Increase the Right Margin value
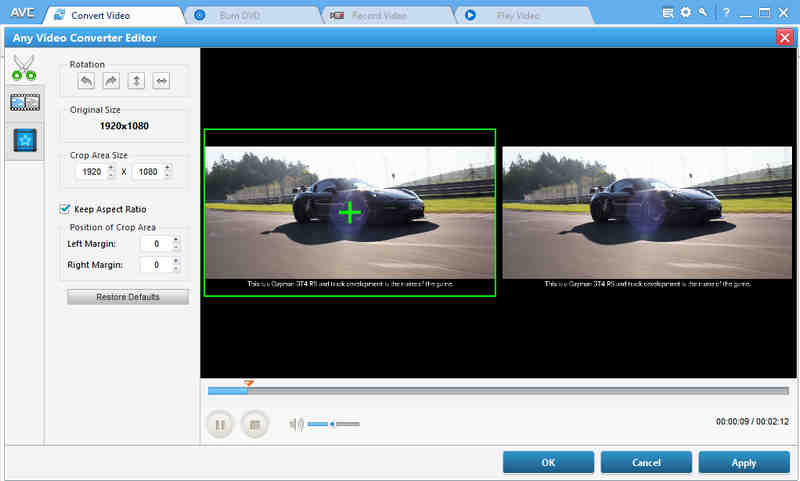Viewport: 800px width, 481px height. click(x=176, y=261)
